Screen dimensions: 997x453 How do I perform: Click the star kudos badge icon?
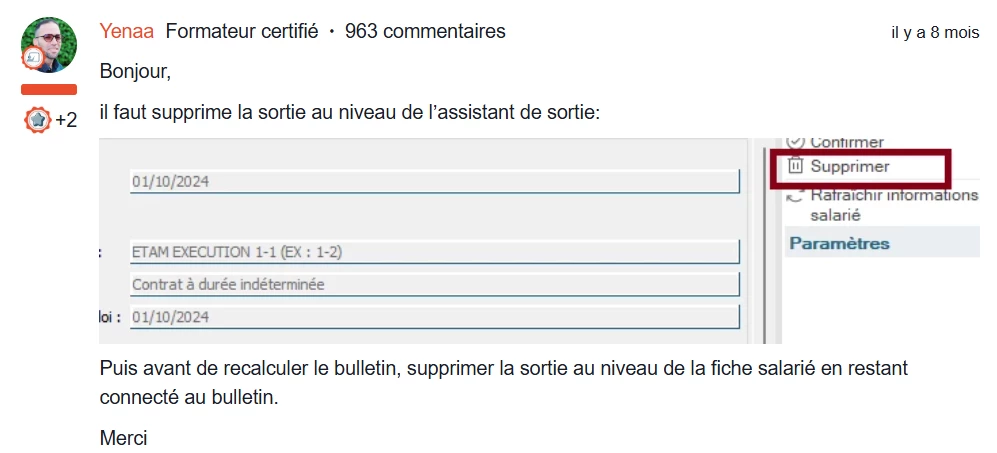click(x=38, y=120)
